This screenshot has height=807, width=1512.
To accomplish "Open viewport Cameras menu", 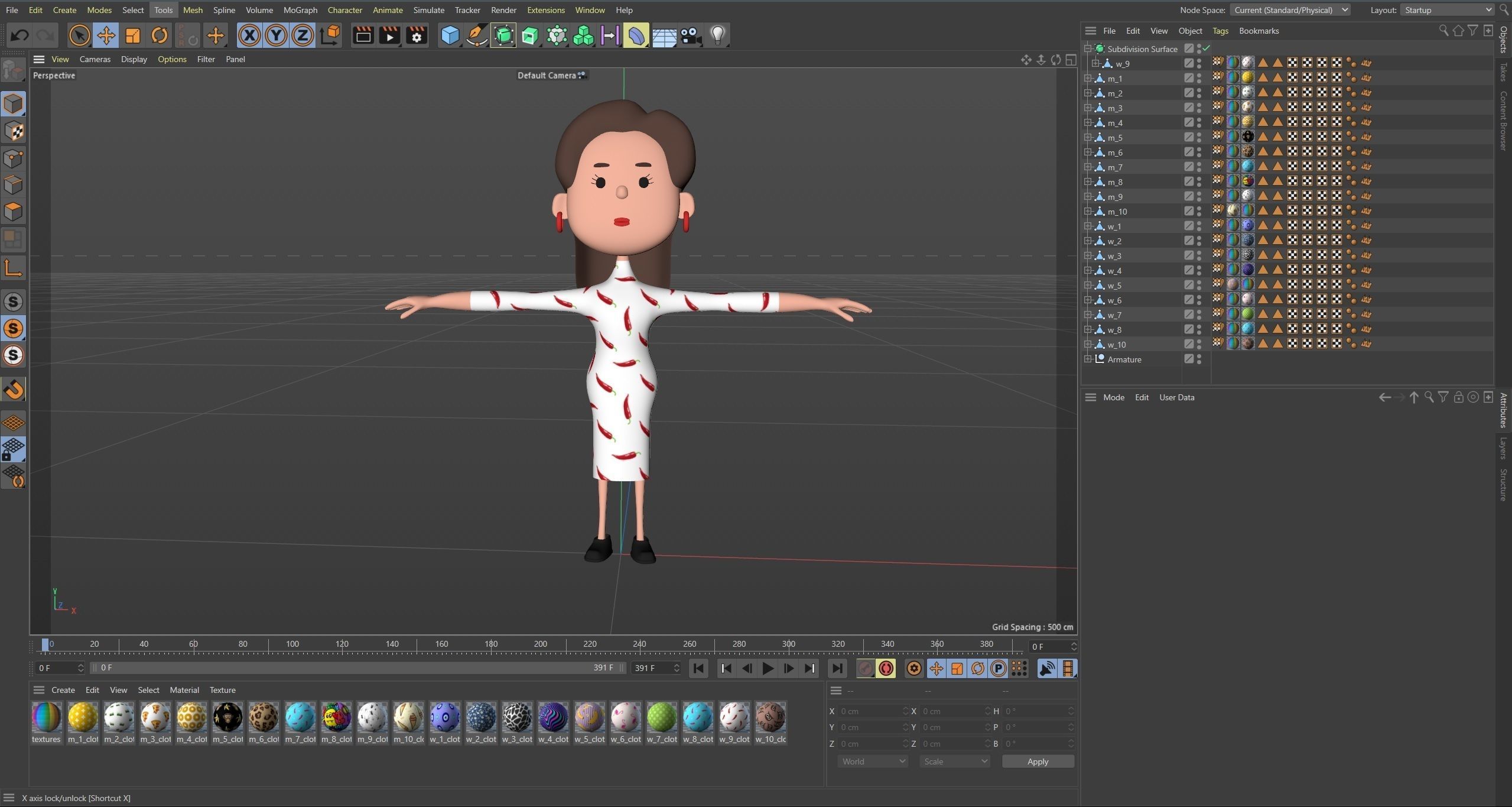I will tap(95, 59).
